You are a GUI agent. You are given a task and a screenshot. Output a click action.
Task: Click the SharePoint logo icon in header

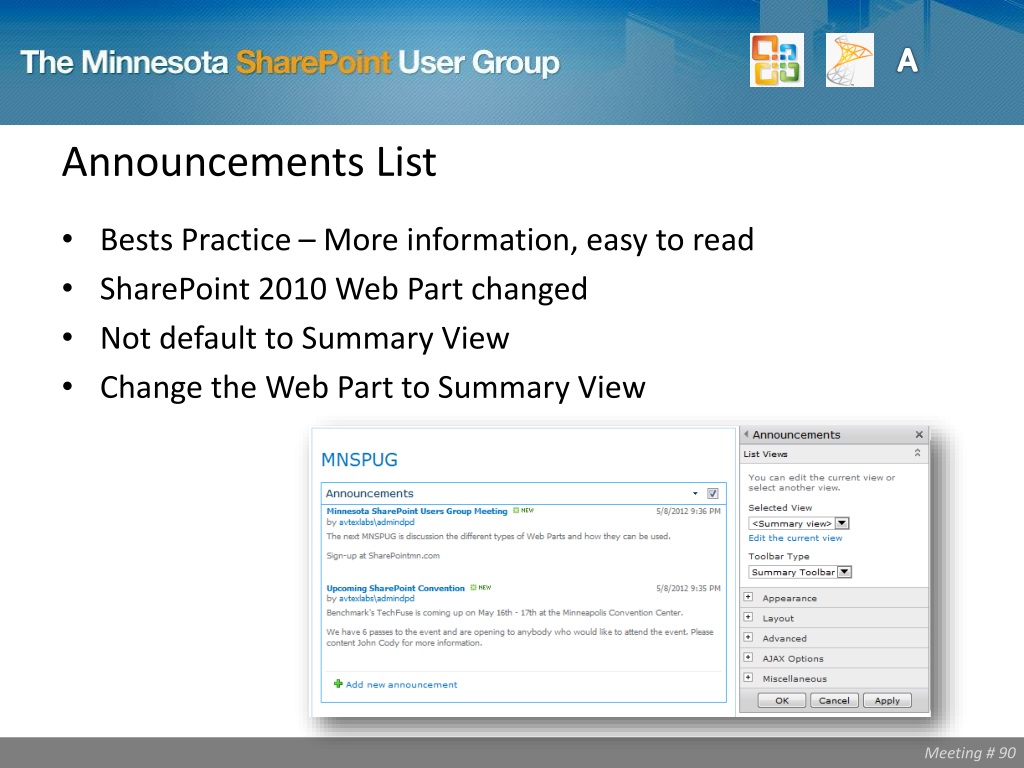point(850,60)
